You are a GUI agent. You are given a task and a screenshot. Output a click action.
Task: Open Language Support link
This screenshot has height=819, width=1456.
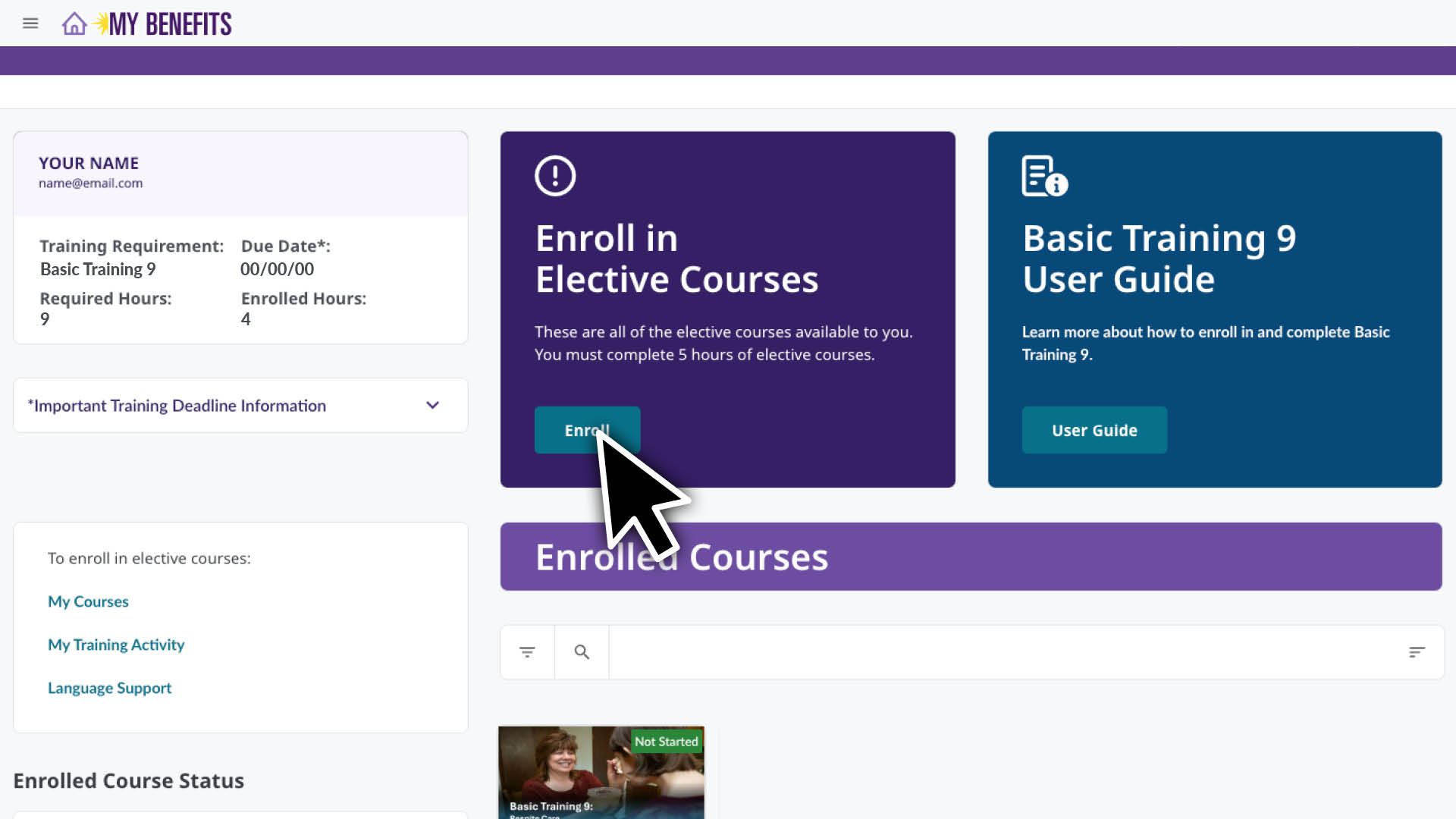click(109, 688)
